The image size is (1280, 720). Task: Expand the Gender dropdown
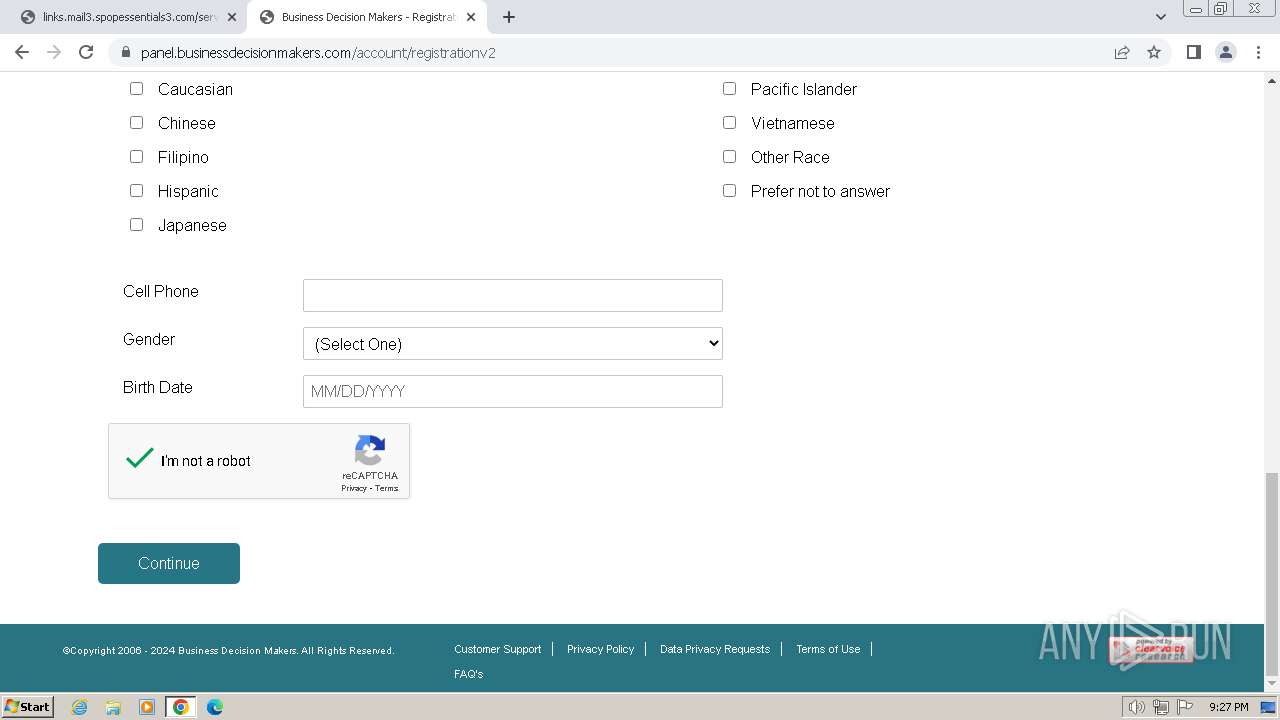tap(512, 343)
